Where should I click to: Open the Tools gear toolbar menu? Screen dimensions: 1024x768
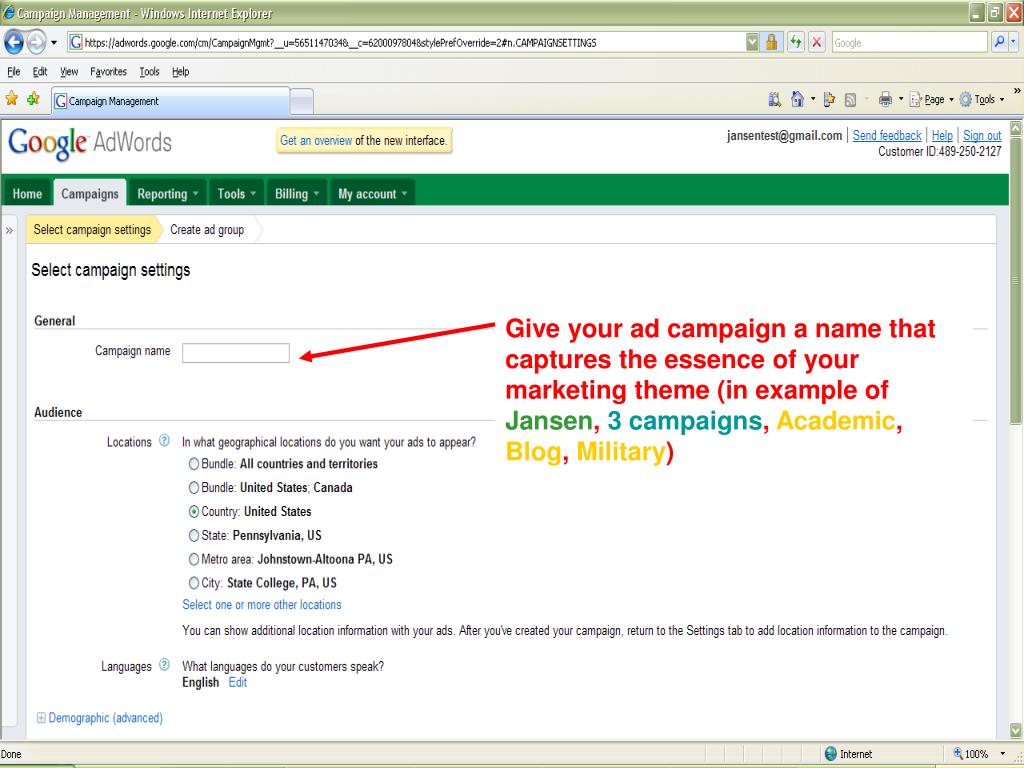point(982,99)
